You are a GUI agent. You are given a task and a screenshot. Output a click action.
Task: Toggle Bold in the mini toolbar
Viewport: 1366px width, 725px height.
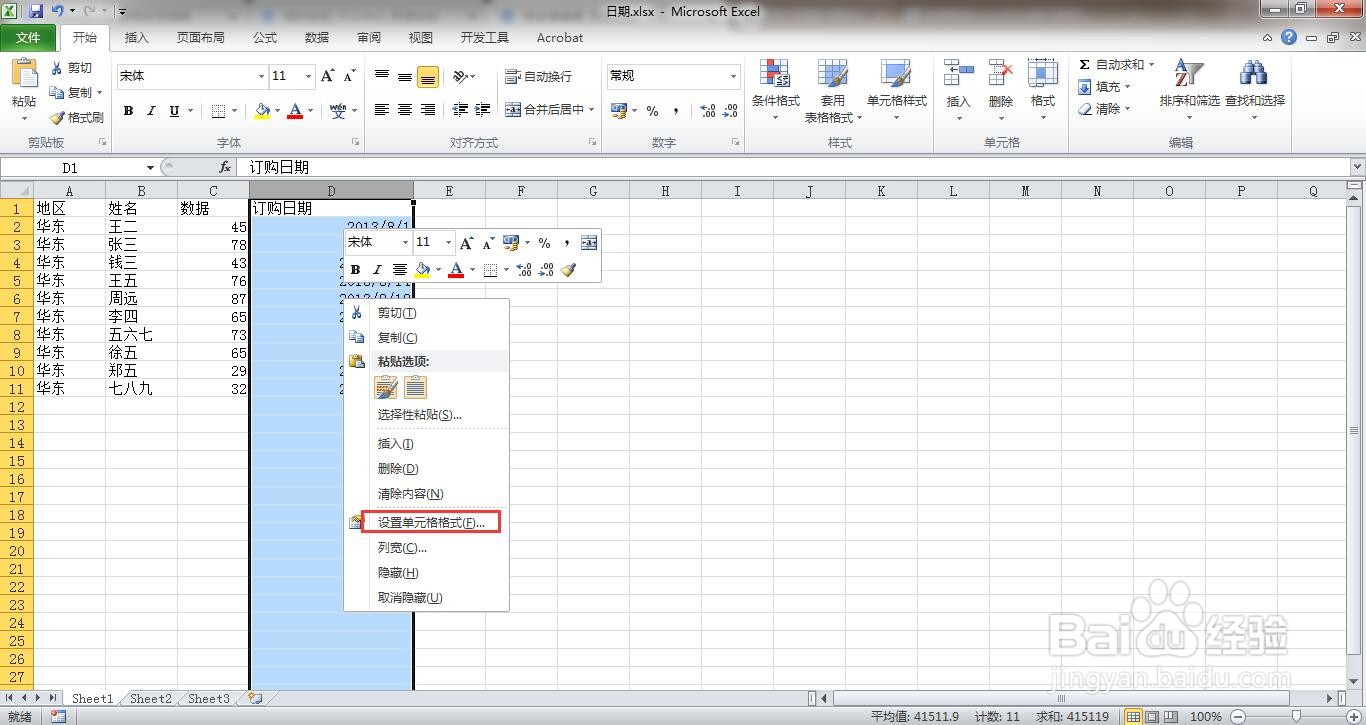(x=355, y=270)
